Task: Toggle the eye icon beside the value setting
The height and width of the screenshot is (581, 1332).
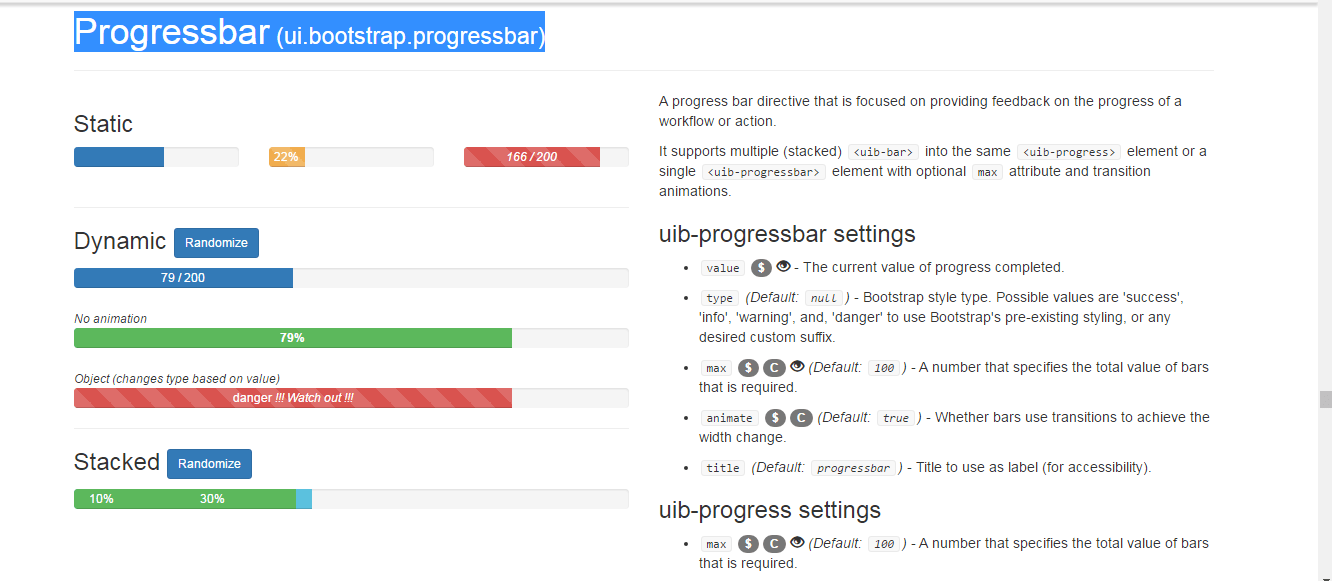Action: click(783, 266)
